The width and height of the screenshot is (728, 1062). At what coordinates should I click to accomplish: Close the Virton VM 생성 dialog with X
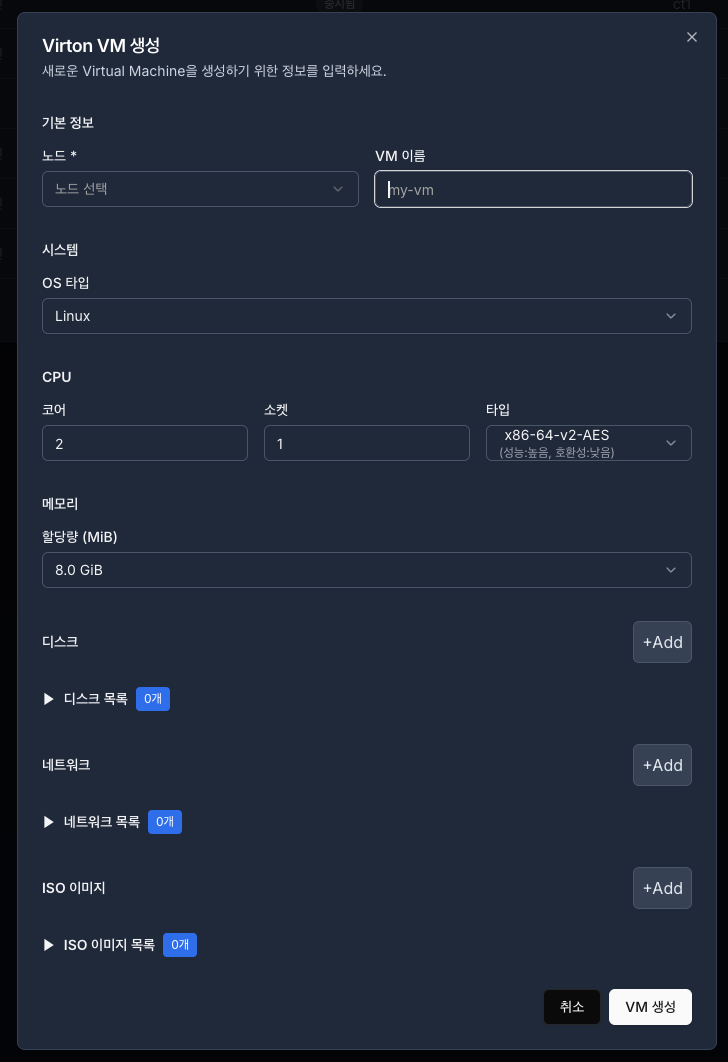pyautogui.click(x=691, y=37)
